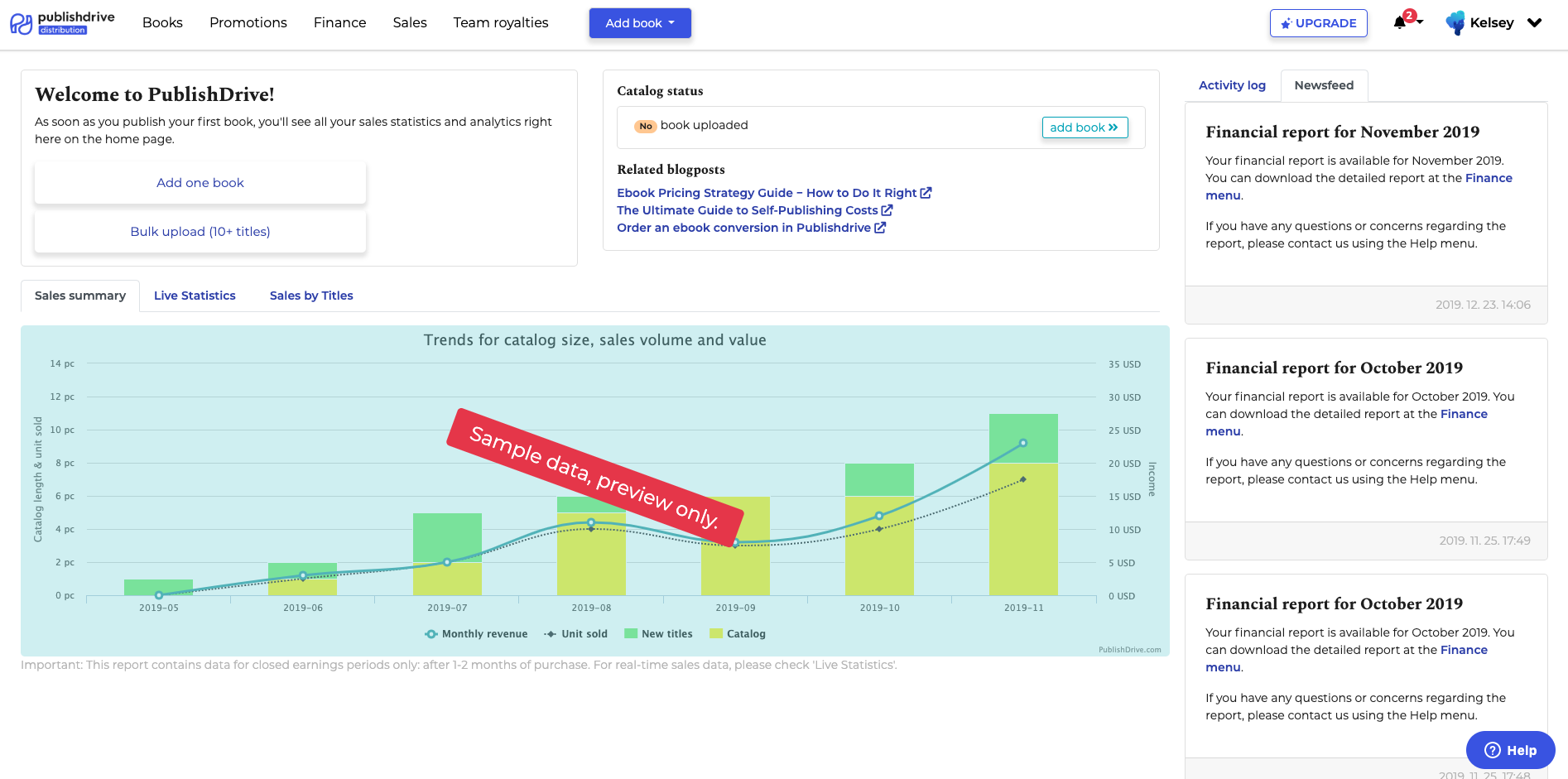
Task: Toggle New titles series in chart legend
Action: coord(658,634)
